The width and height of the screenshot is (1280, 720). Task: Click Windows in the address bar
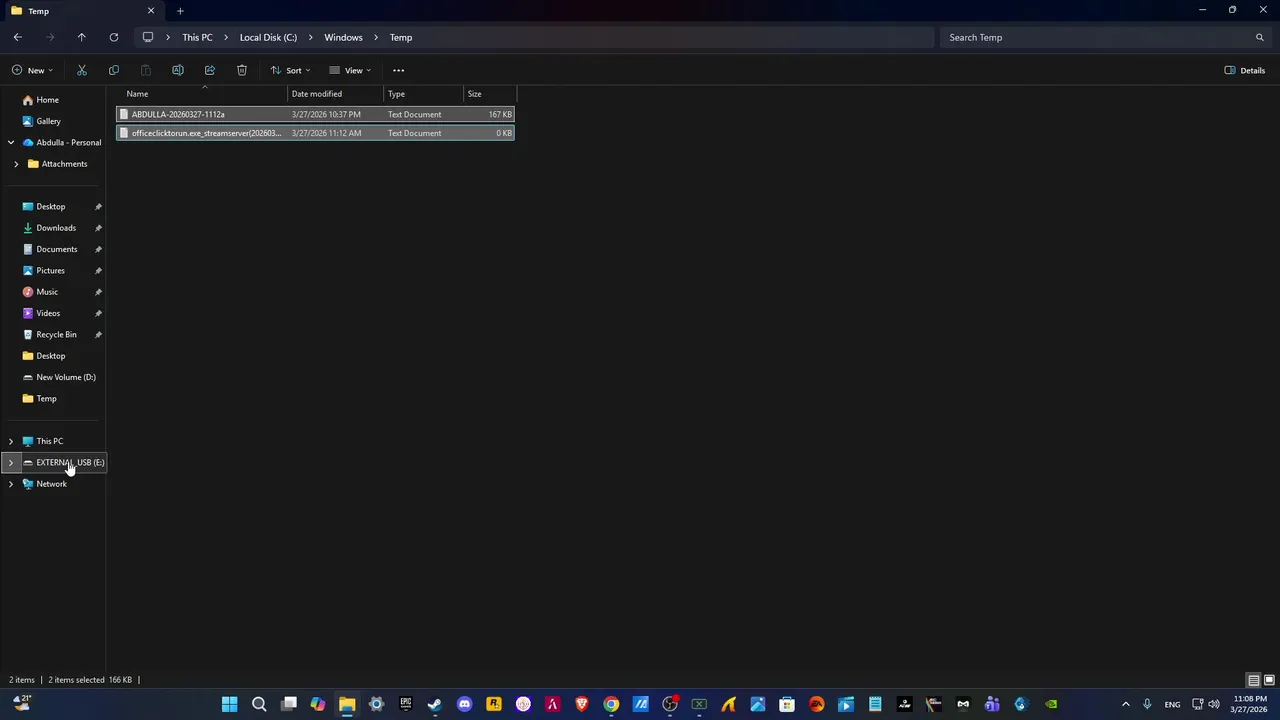point(343,37)
